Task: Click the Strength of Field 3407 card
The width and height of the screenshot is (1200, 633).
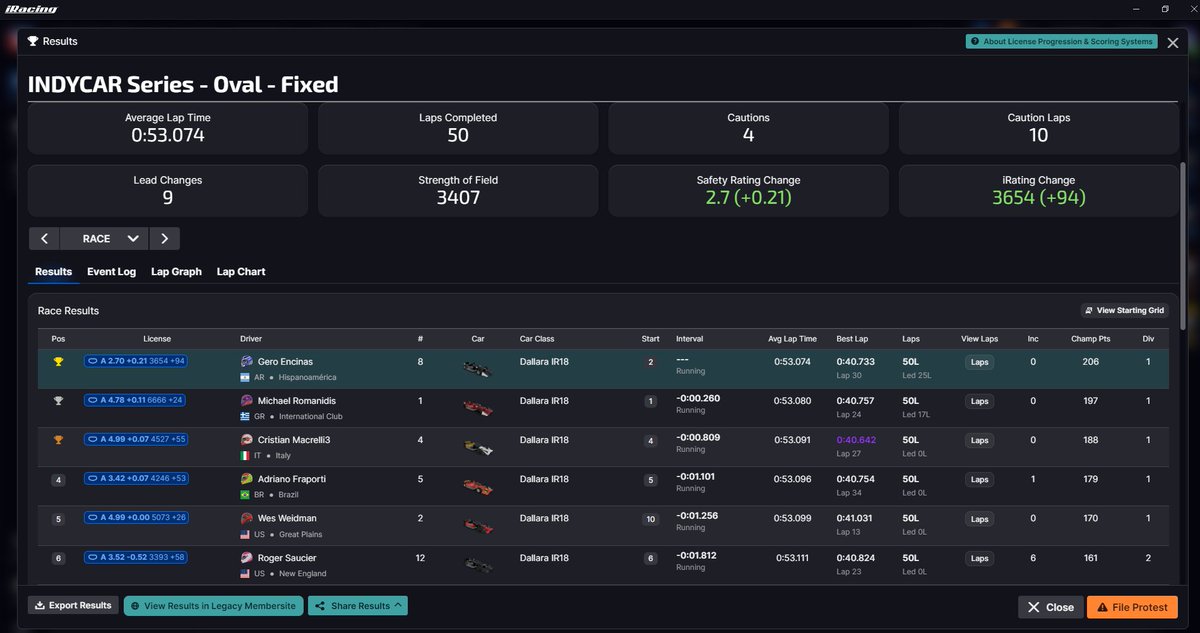Action: click(x=458, y=190)
